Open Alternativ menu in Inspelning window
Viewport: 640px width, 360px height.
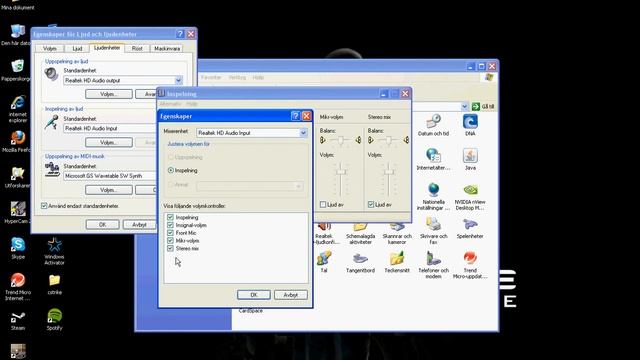170,104
